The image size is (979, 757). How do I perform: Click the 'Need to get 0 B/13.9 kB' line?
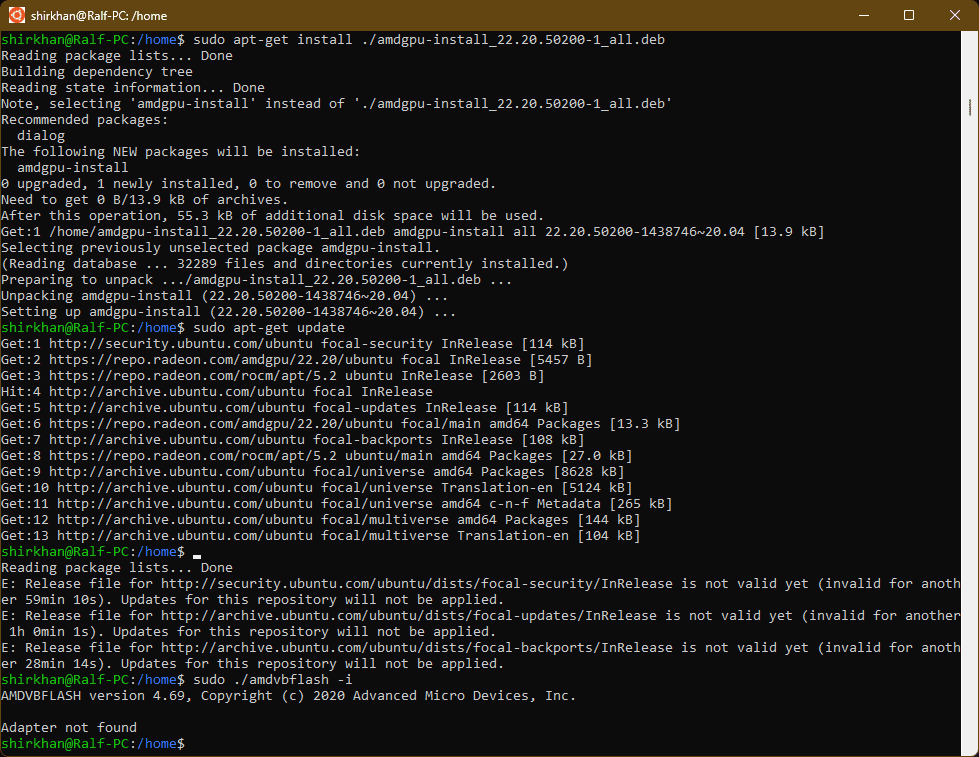pyautogui.click(x=145, y=199)
